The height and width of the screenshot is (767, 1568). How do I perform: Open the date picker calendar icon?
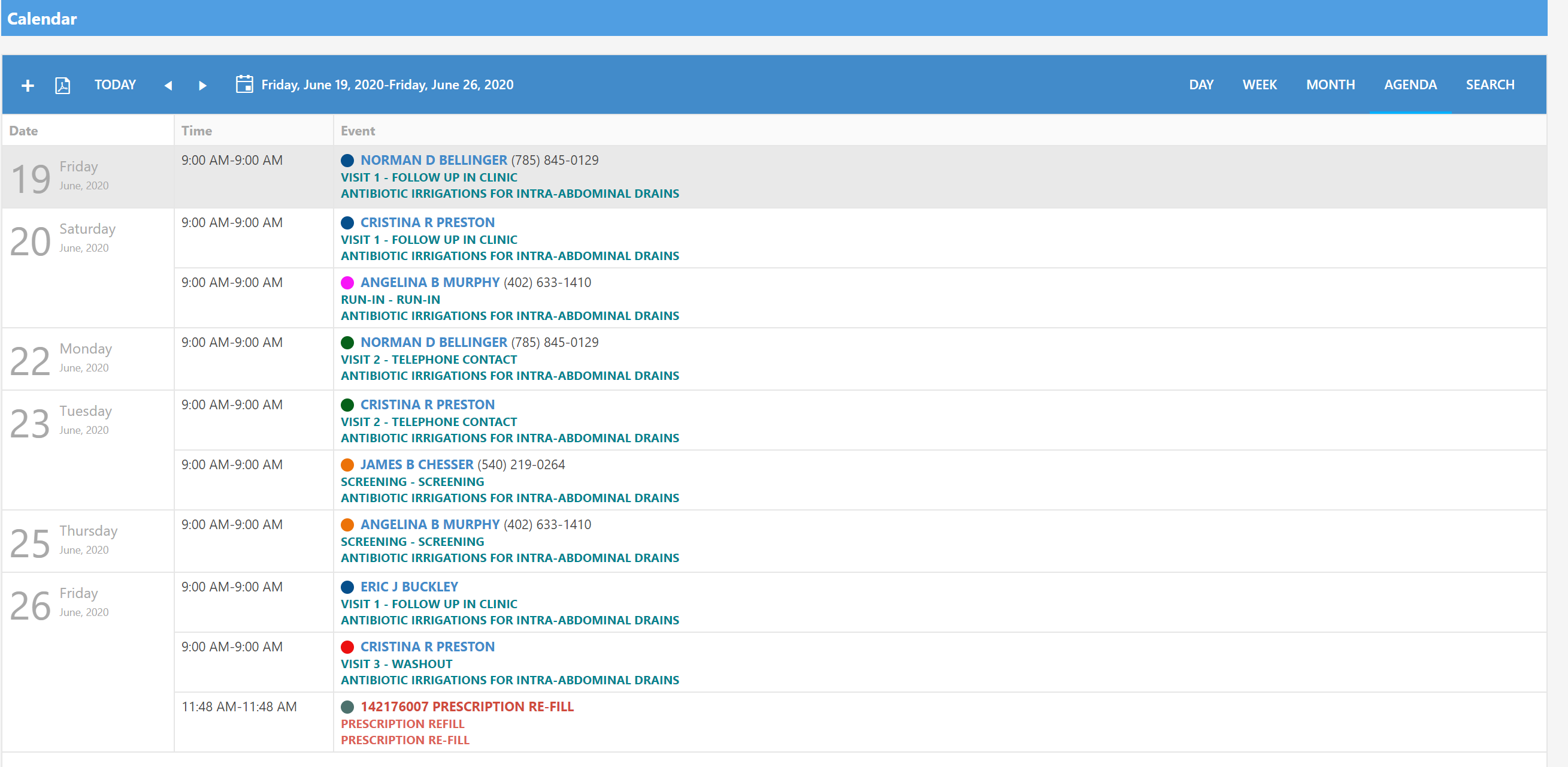[244, 84]
